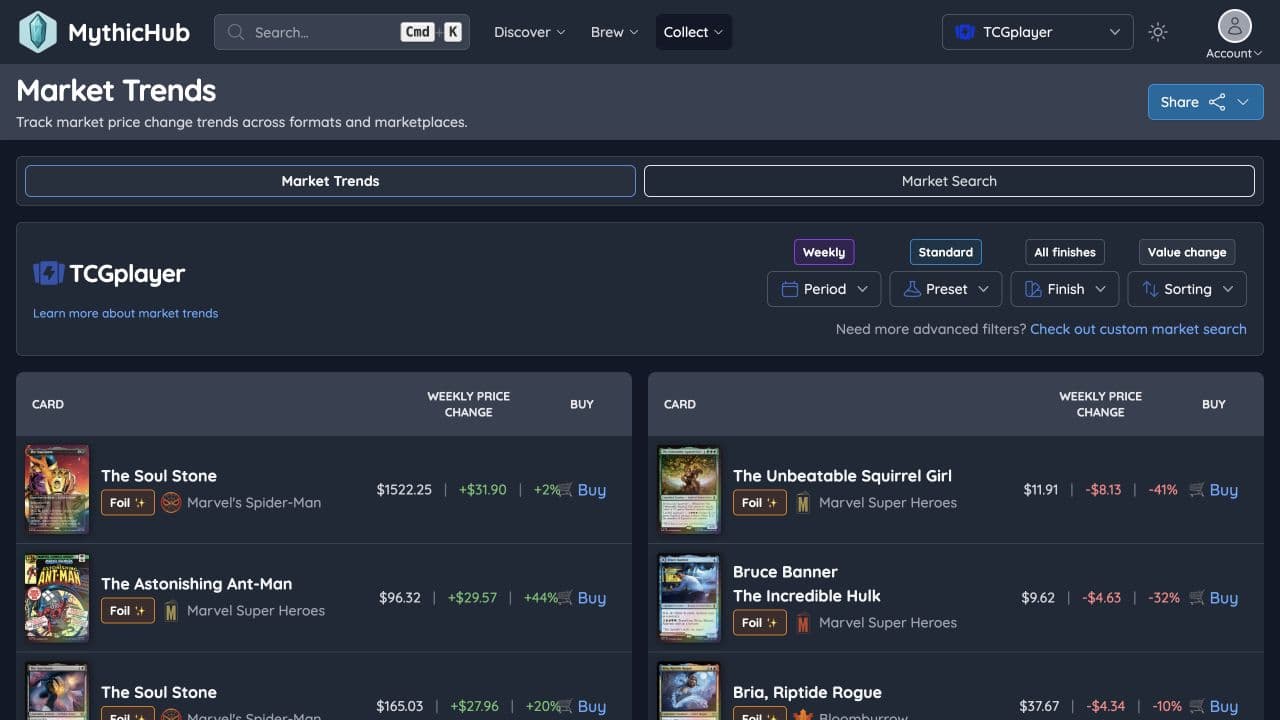This screenshot has width=1280, height=720.
Task: Click Foil badge on Astonishing Ant-Man
Action: coord(128,610)
